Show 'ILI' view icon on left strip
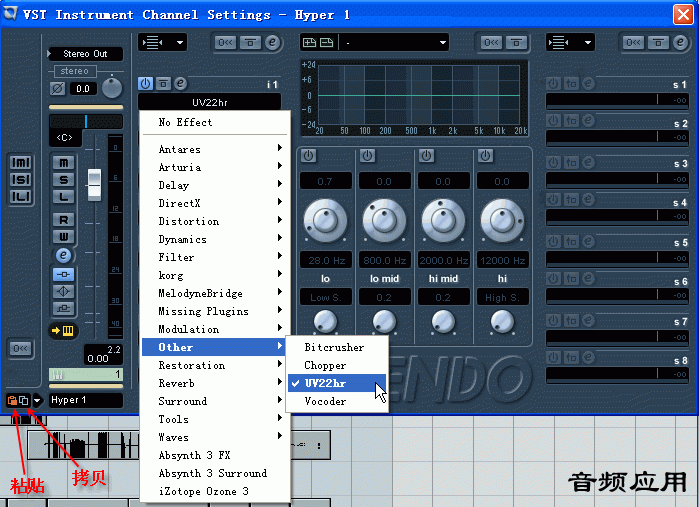This screenshot has width=699, height=507. pyautogui.click(x=21, y=197)
